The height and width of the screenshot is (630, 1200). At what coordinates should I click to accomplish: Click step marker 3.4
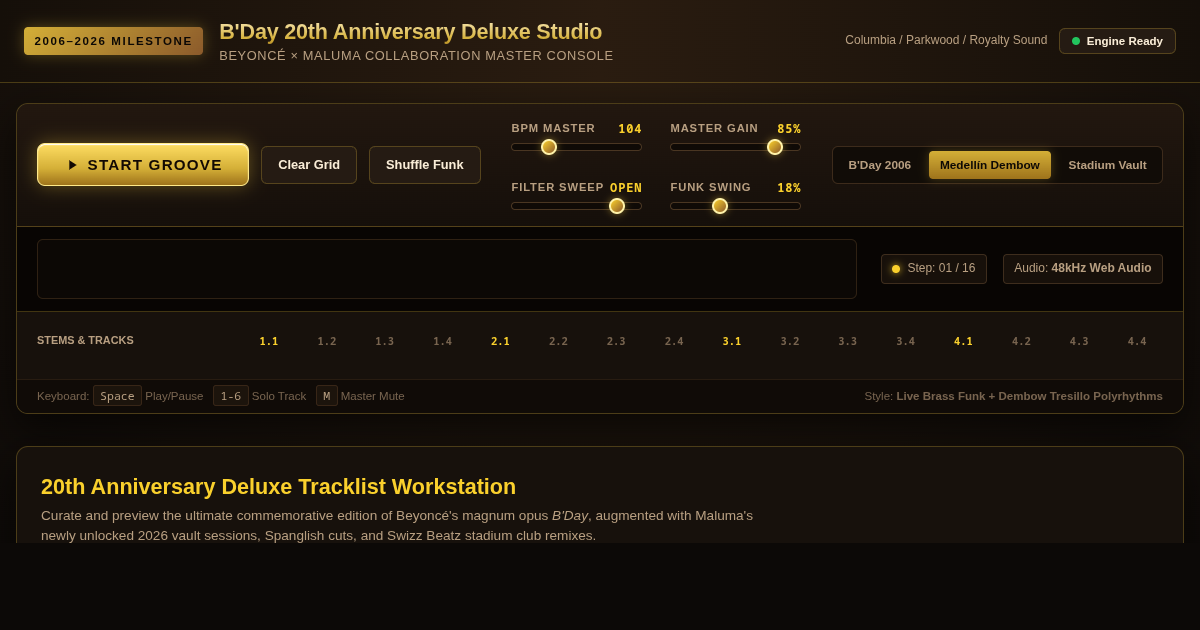click(906, 342)
